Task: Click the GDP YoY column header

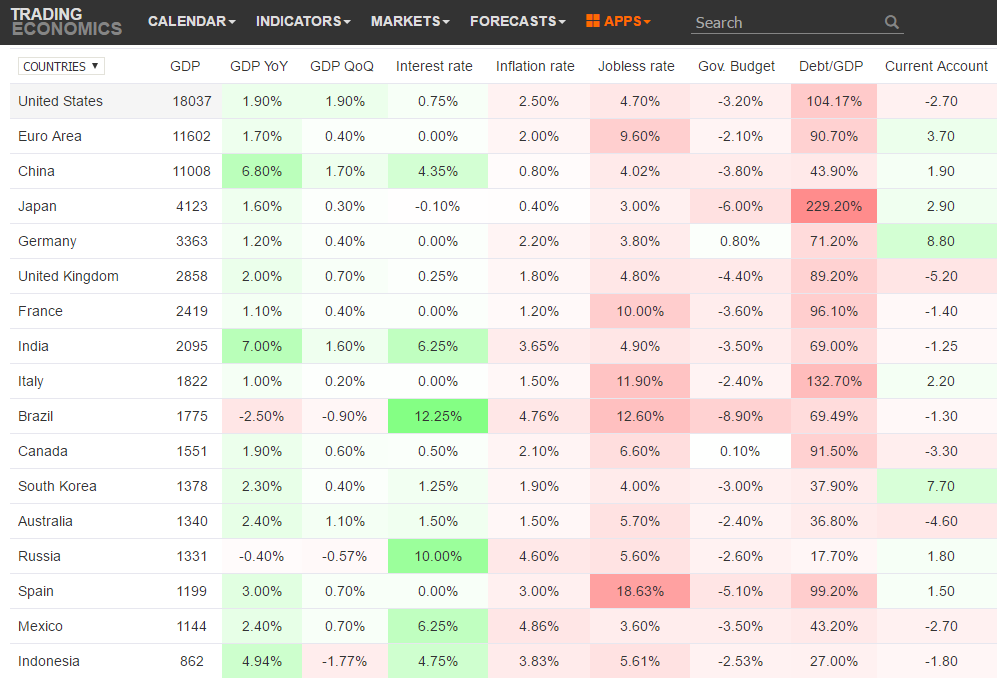Action: [x=259, y=66]
